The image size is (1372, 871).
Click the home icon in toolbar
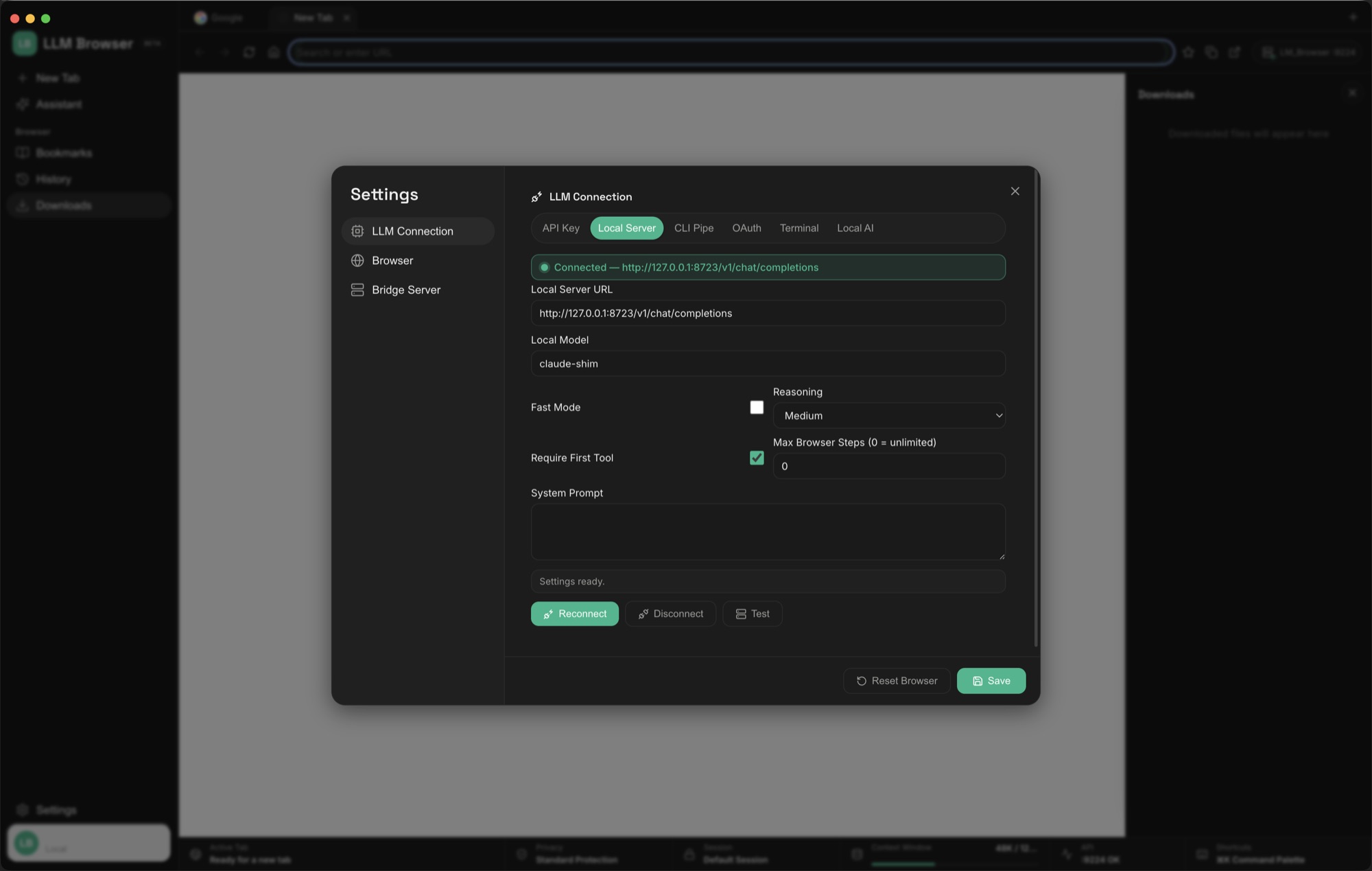coord(274,52)
